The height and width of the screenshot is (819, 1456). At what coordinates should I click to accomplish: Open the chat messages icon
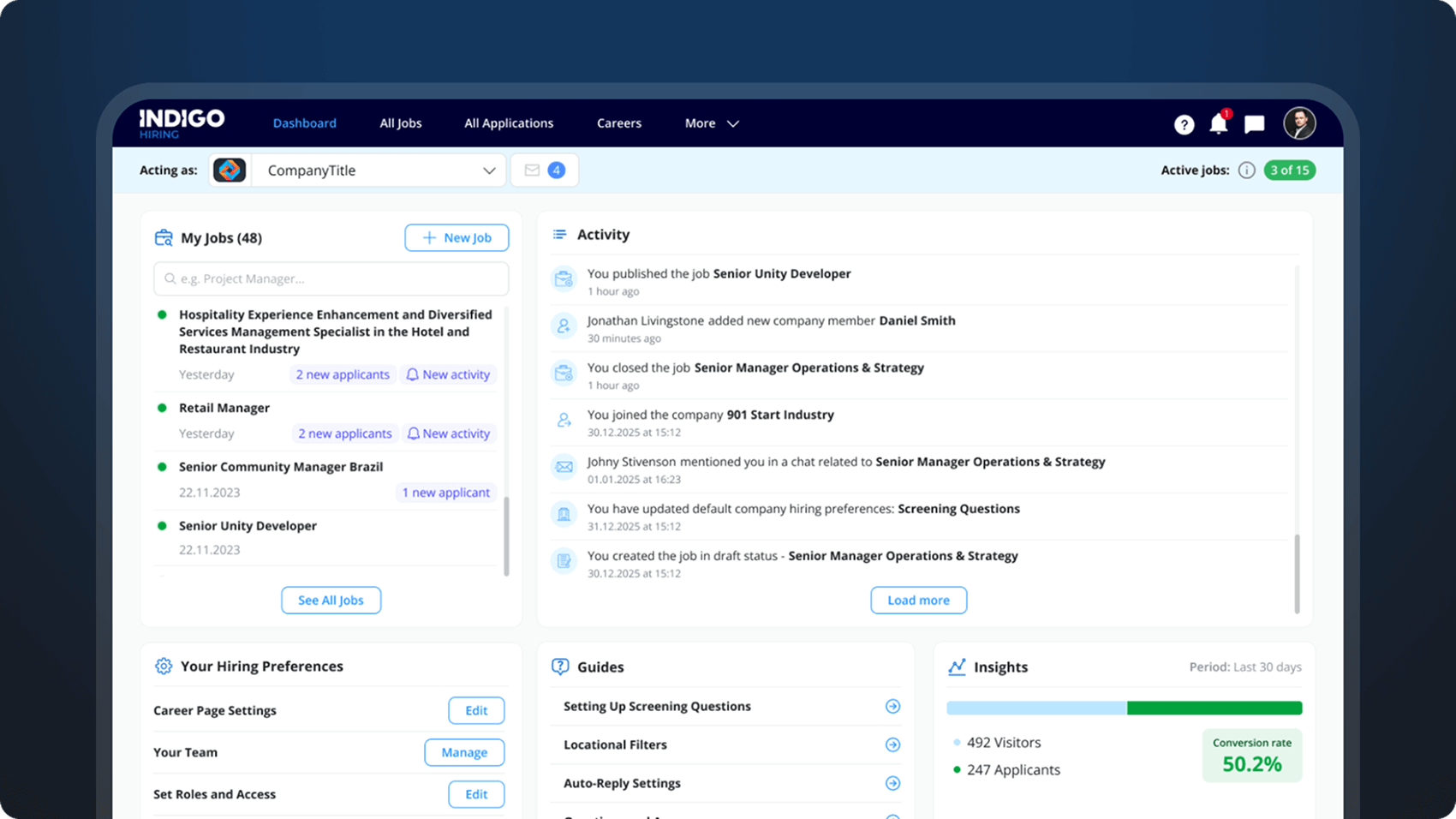pyautogui.click(x=1254, y=125)
